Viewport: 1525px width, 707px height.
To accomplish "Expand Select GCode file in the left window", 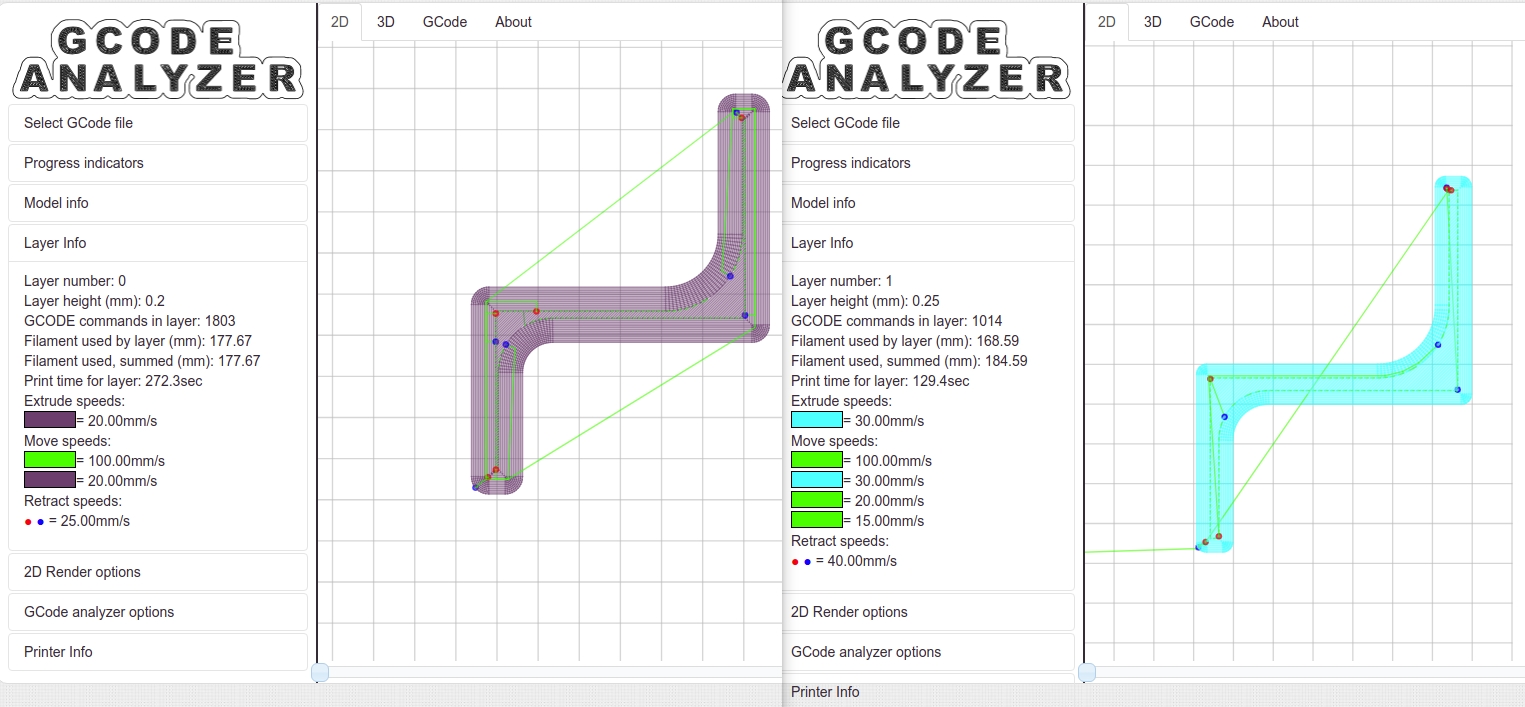I will (x=158, y=123).
